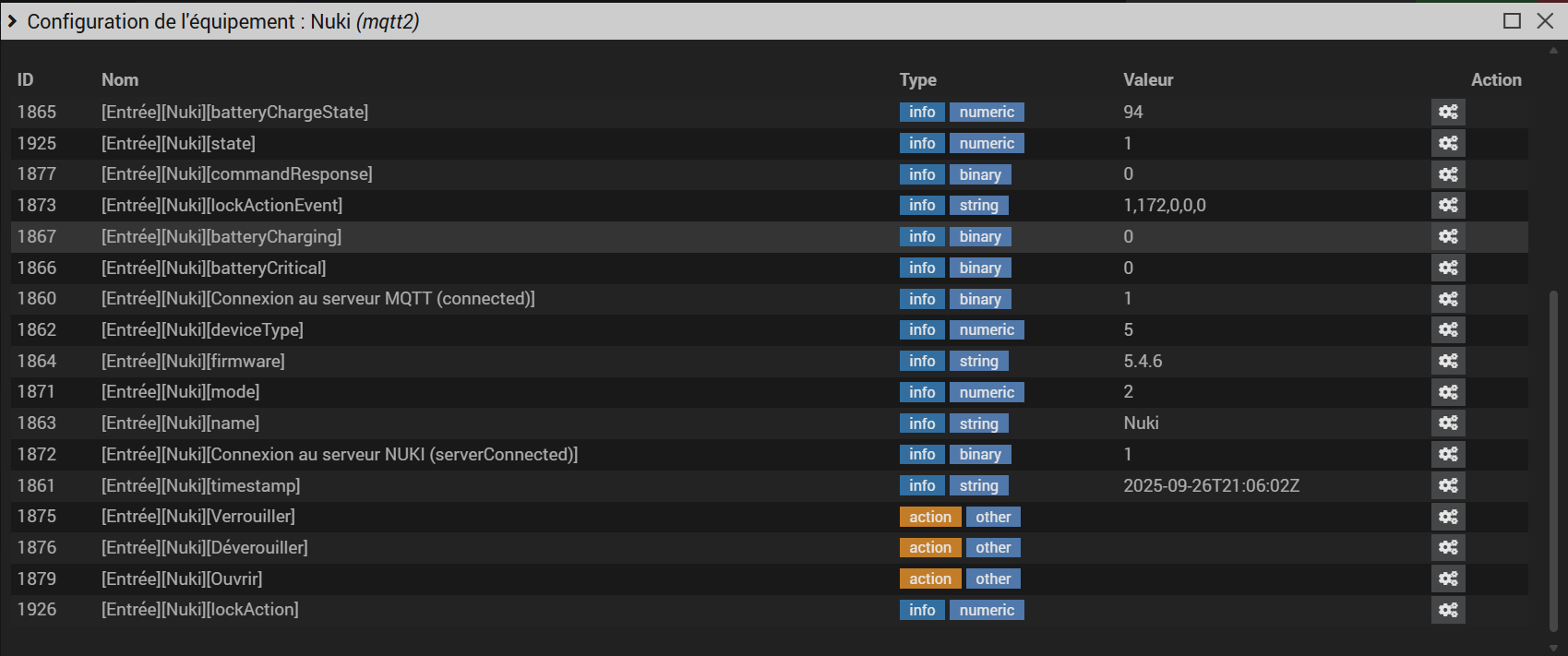Screen dimensions: 1568x656
Task: Click gear icon on lockActionEvent row
Action: tap(1448, 206)
